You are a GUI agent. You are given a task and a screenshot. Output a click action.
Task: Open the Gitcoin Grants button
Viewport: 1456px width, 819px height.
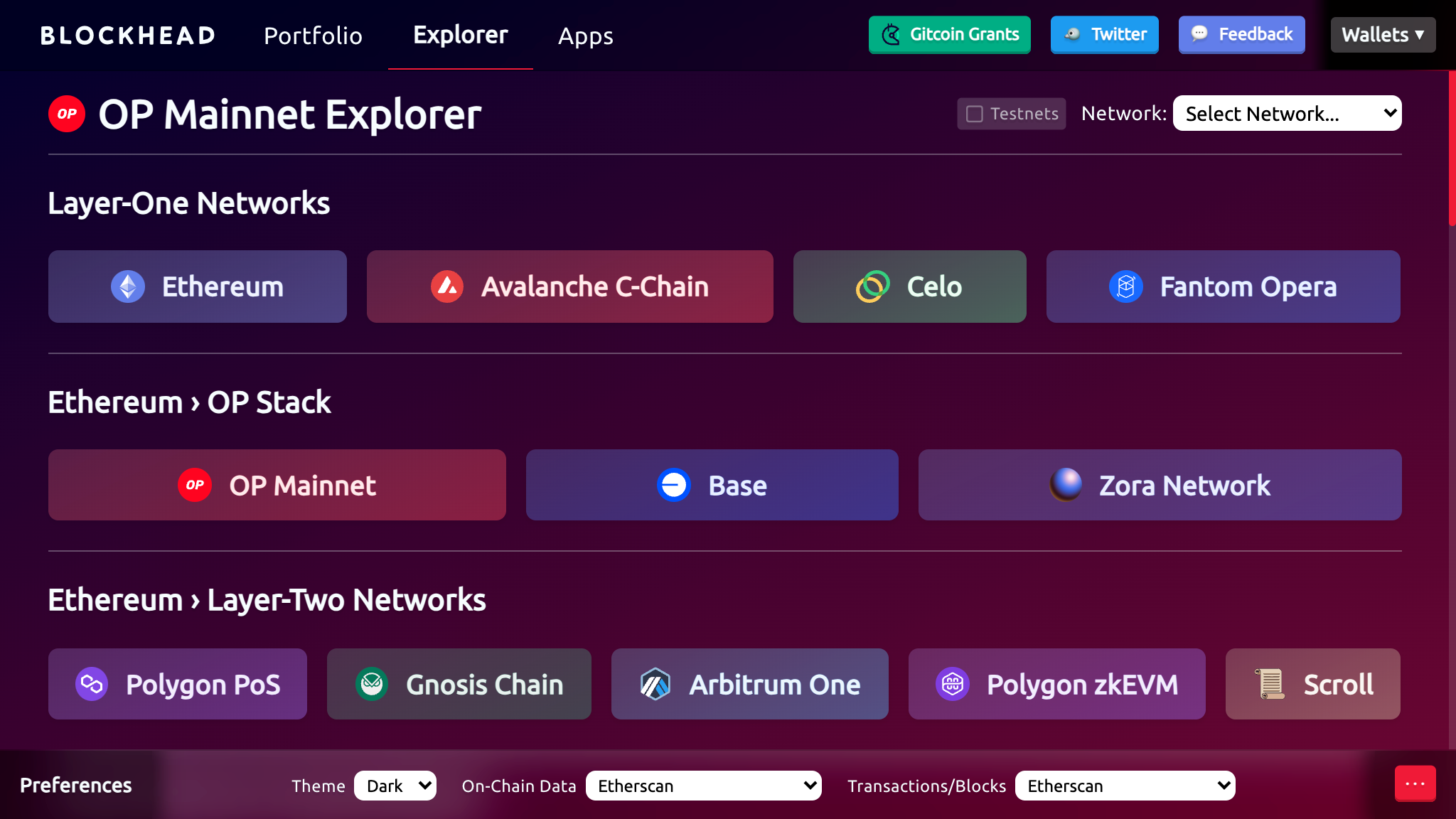[x=950, y=34]
